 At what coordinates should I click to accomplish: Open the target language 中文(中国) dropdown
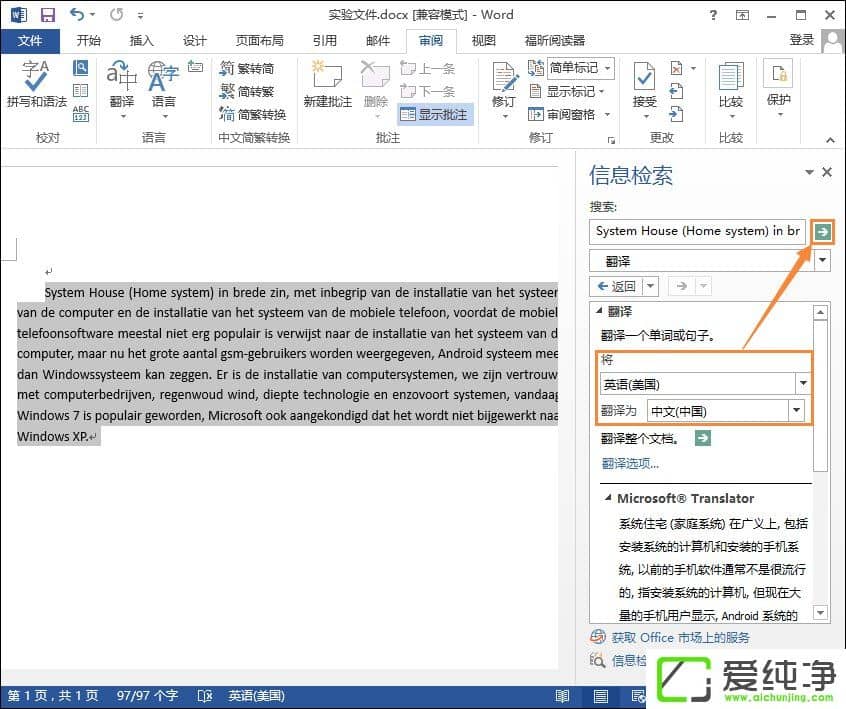click(x=796, y=411)
